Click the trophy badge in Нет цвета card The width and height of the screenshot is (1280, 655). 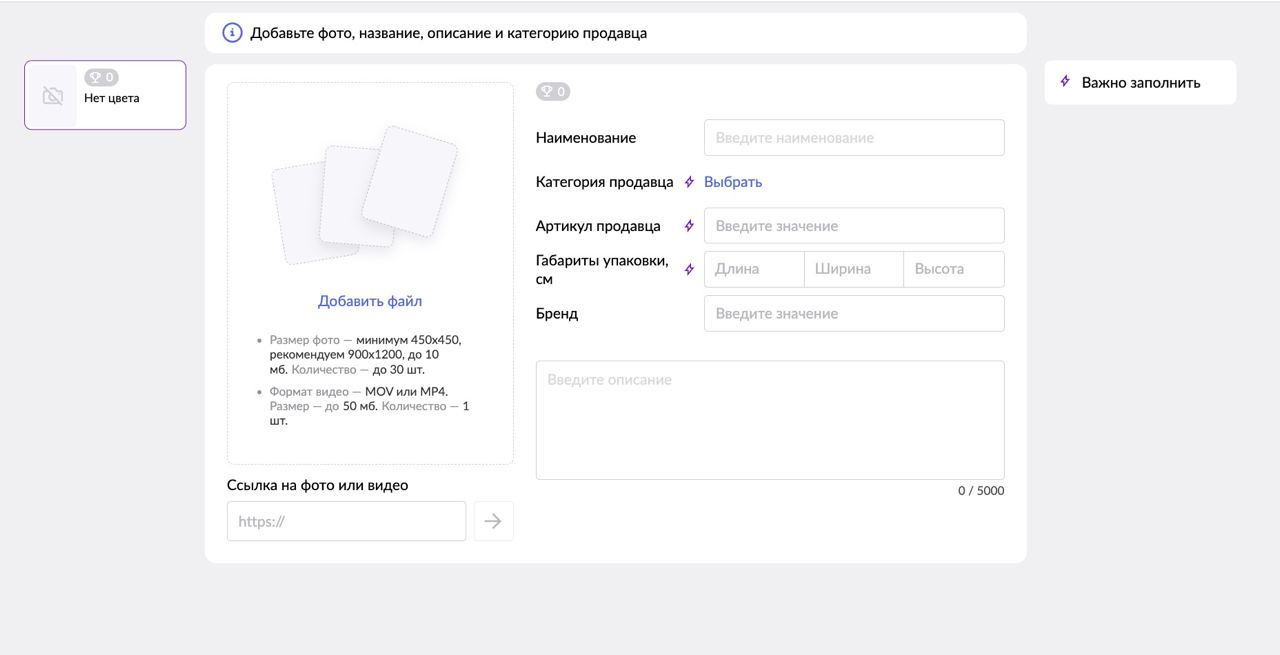point(101,77)
